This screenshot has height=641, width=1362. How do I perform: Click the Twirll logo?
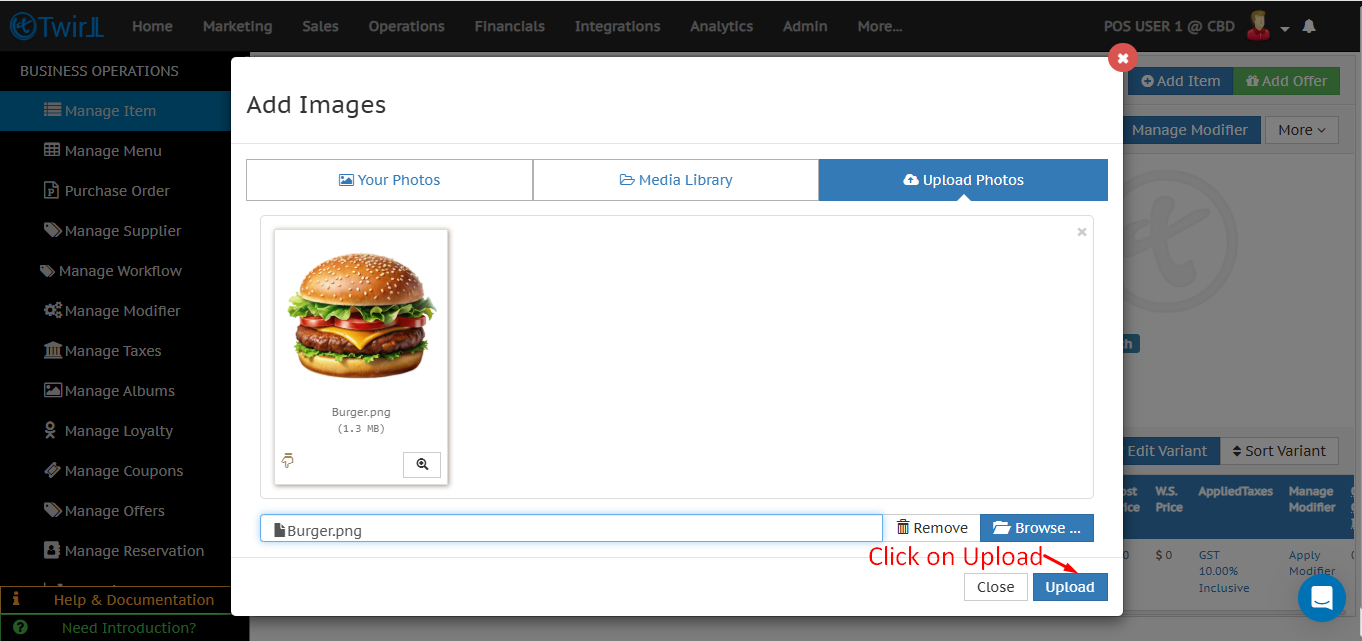point(58,27)
